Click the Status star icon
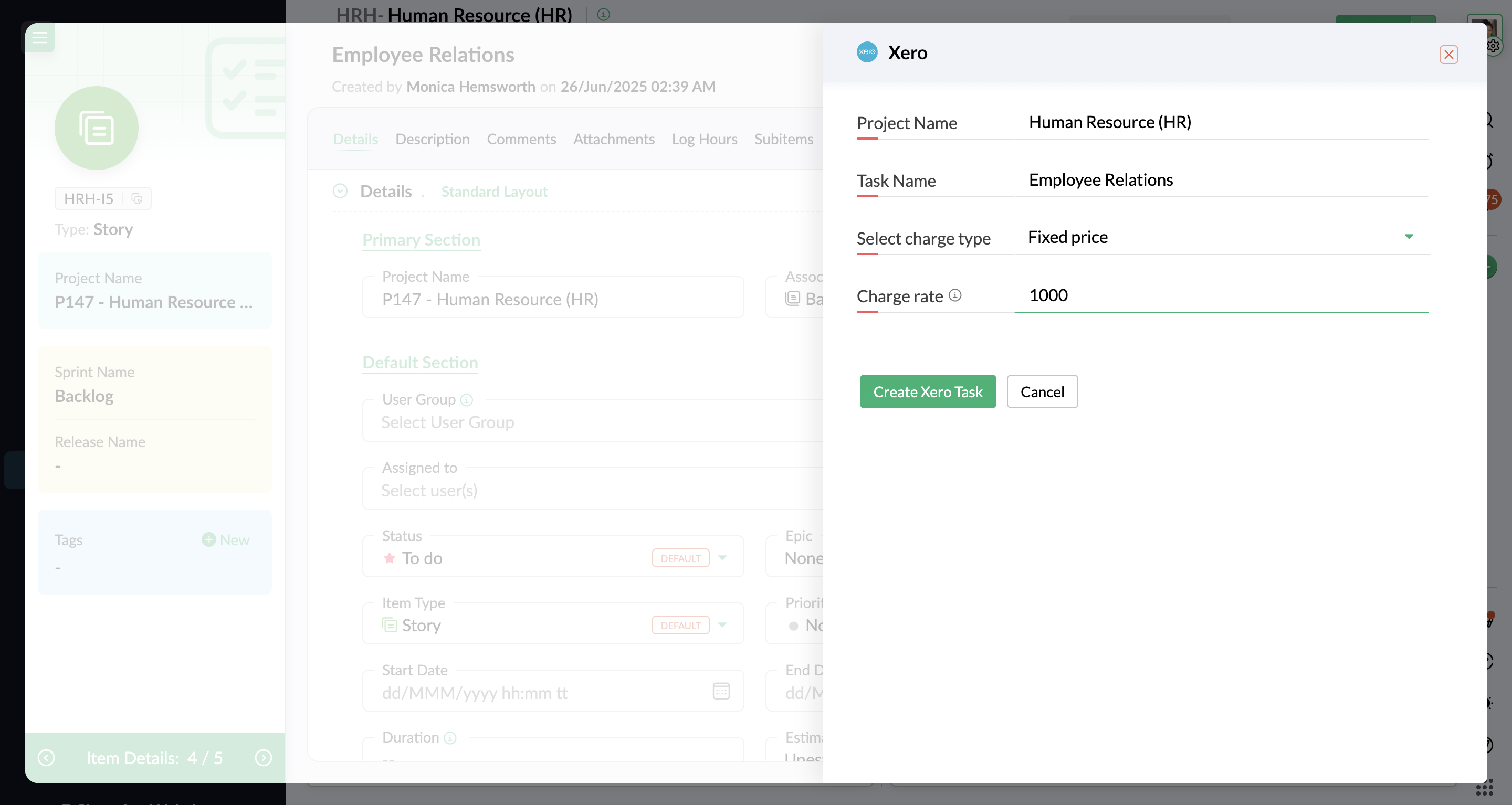1512x805 pixels. point(389,558)
